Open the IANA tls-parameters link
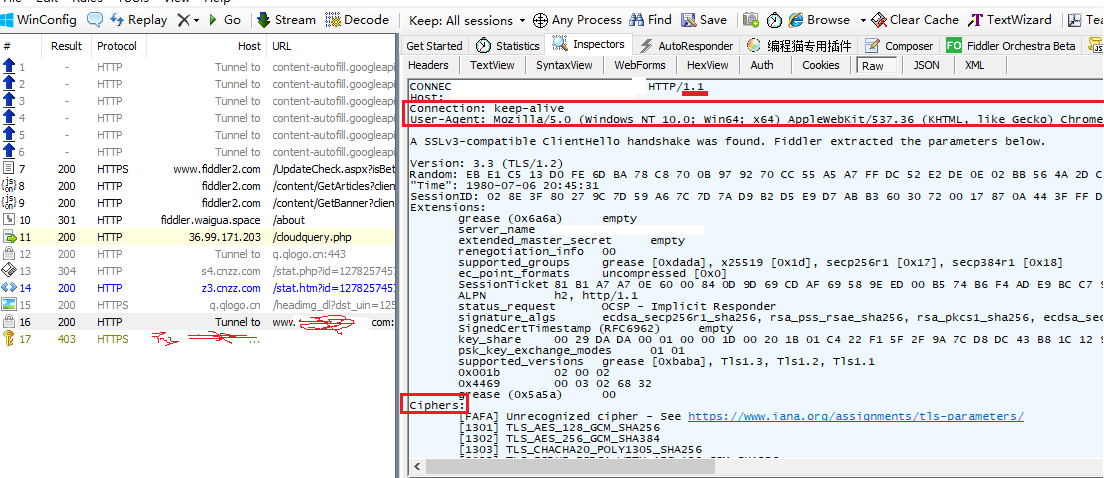 click(x=855, y=416)
